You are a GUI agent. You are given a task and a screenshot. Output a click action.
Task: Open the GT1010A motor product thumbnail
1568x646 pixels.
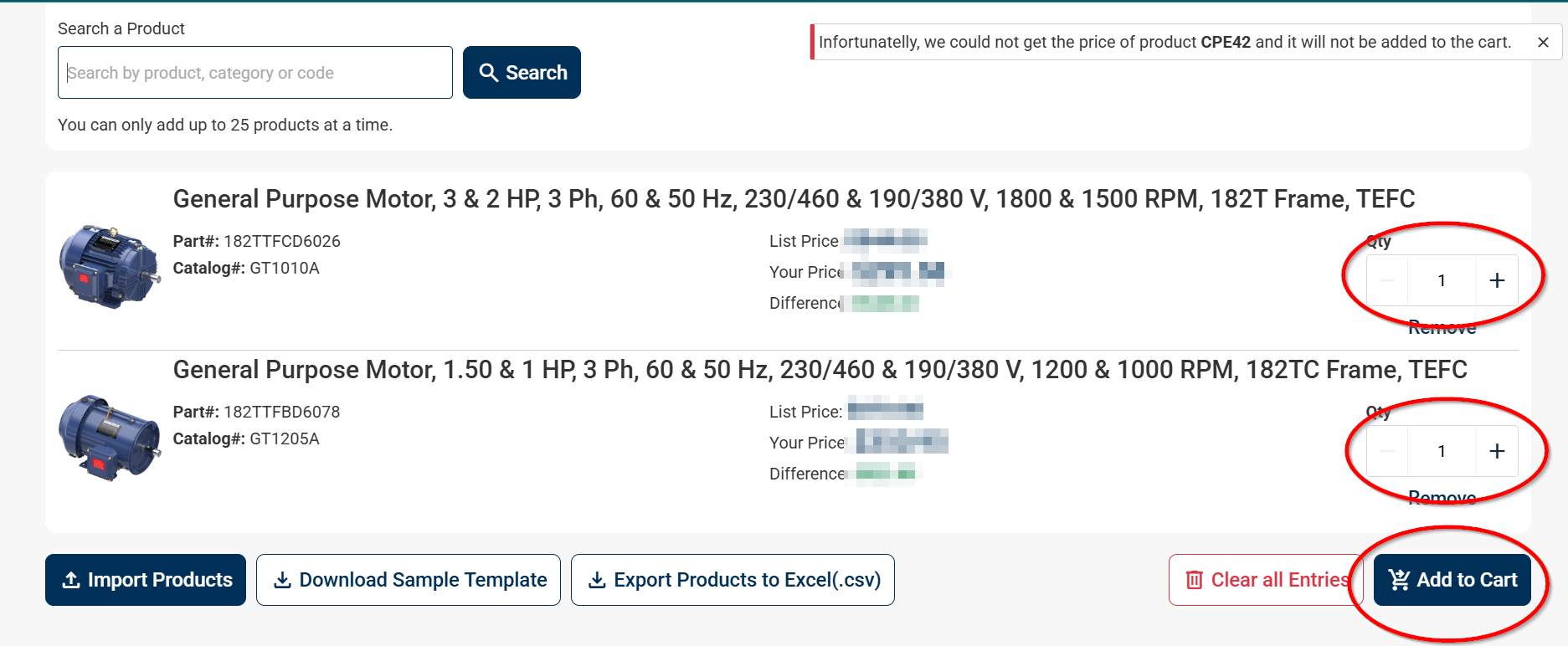[x=110, y=267]
